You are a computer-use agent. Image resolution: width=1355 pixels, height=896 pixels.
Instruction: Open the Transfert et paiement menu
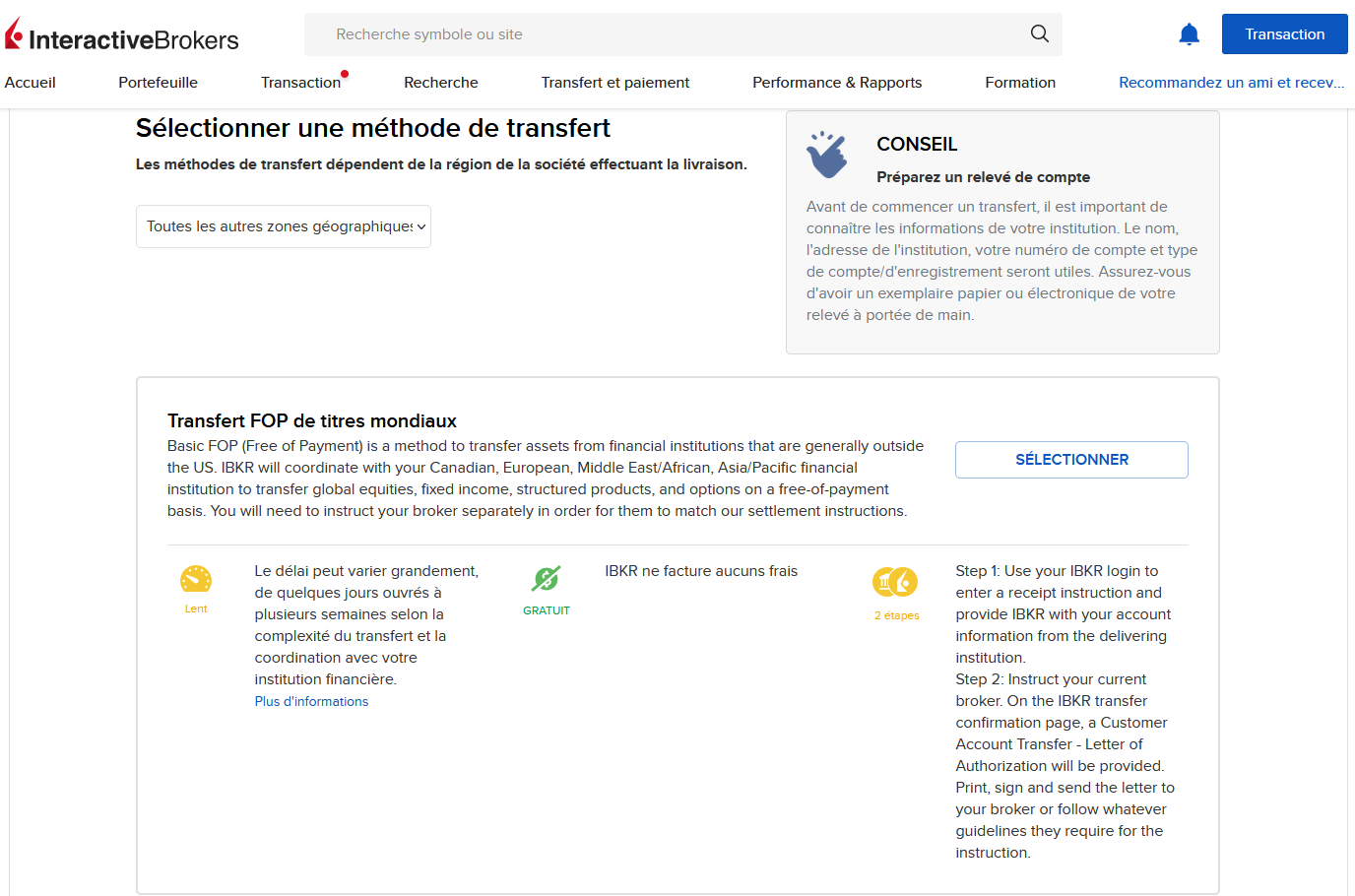click(615, 83)
